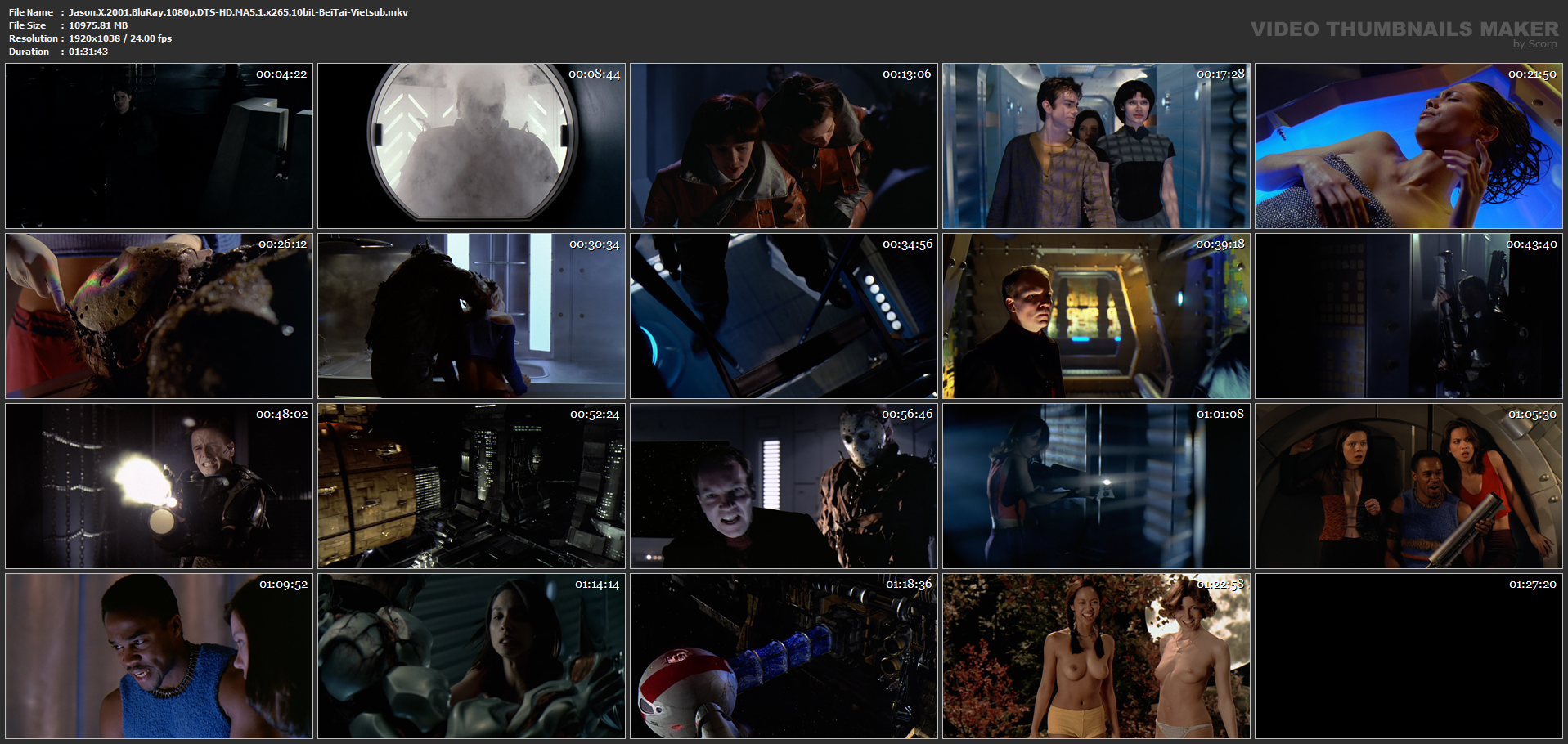This screenshot has height=744, width=1568.
Task: Open the red-white helmet thumbnail at 01:18:36
Action: 784,656
